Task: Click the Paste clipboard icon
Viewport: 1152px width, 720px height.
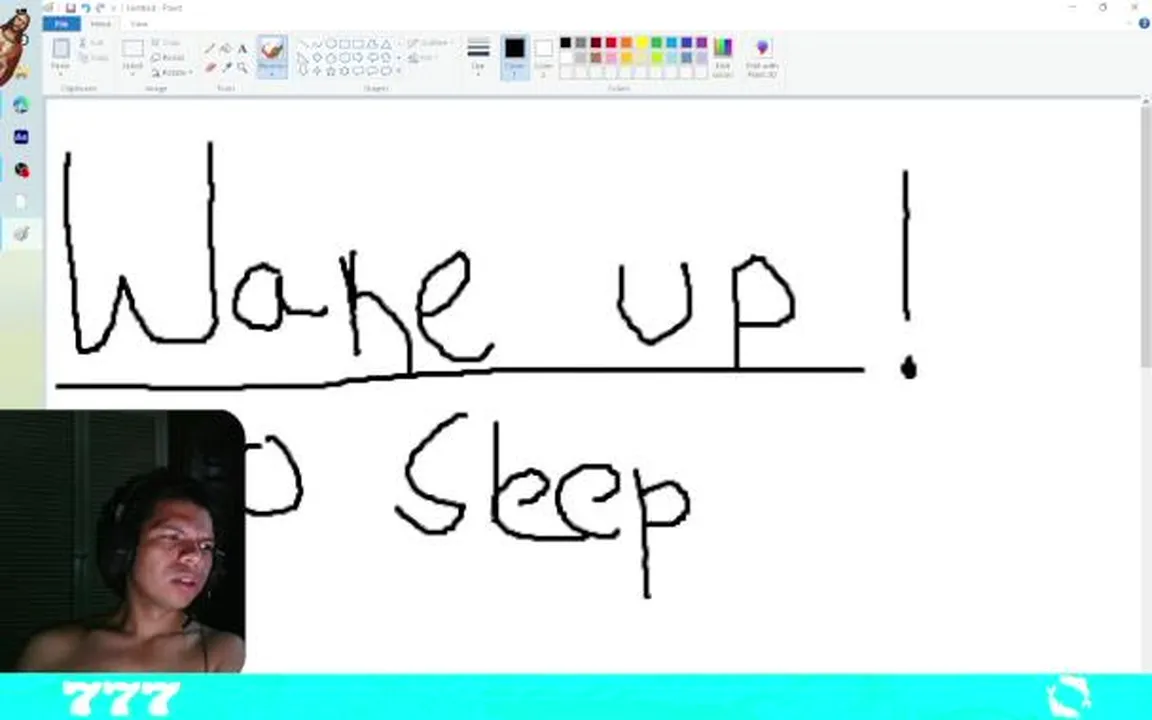Action: point(61,49)
